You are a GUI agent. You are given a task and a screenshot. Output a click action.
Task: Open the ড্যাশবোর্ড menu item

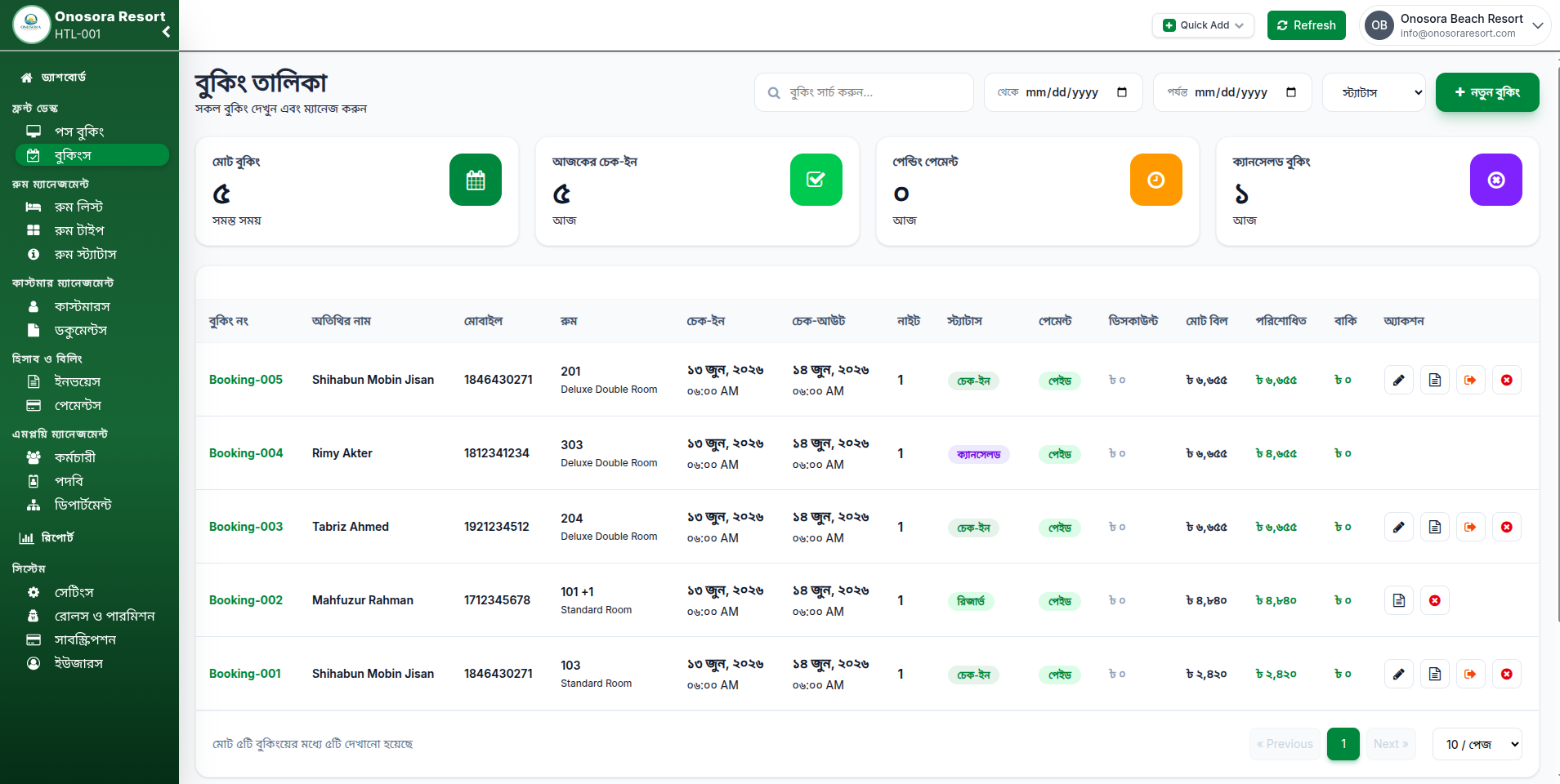[x=64, y=77]
